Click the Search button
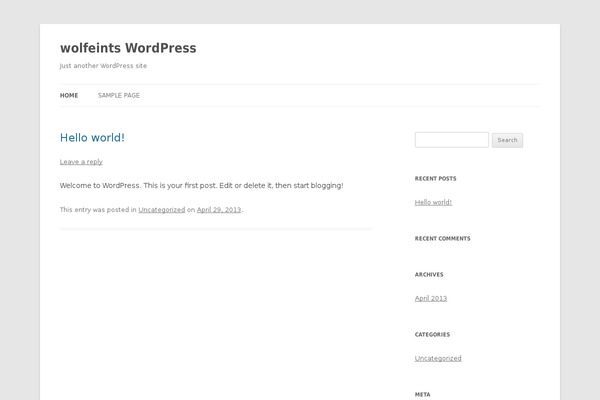The image size is (600, 400). [507, 140]
